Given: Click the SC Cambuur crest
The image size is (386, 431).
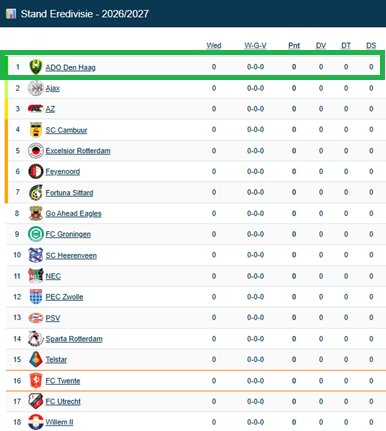Looking at the screenshot, I should point(36,130).
